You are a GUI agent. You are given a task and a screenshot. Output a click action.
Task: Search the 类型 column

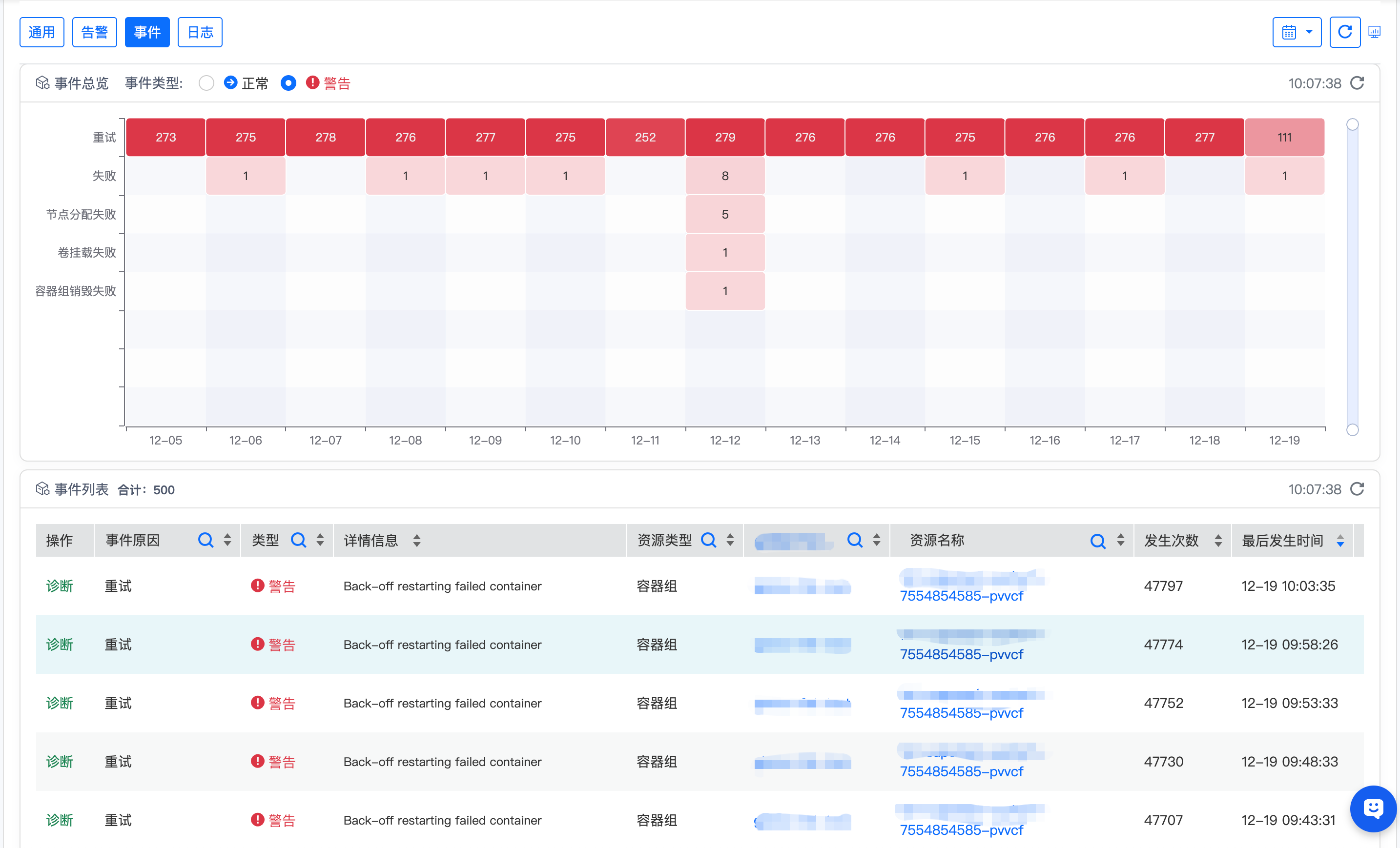[x=298, y=540]
